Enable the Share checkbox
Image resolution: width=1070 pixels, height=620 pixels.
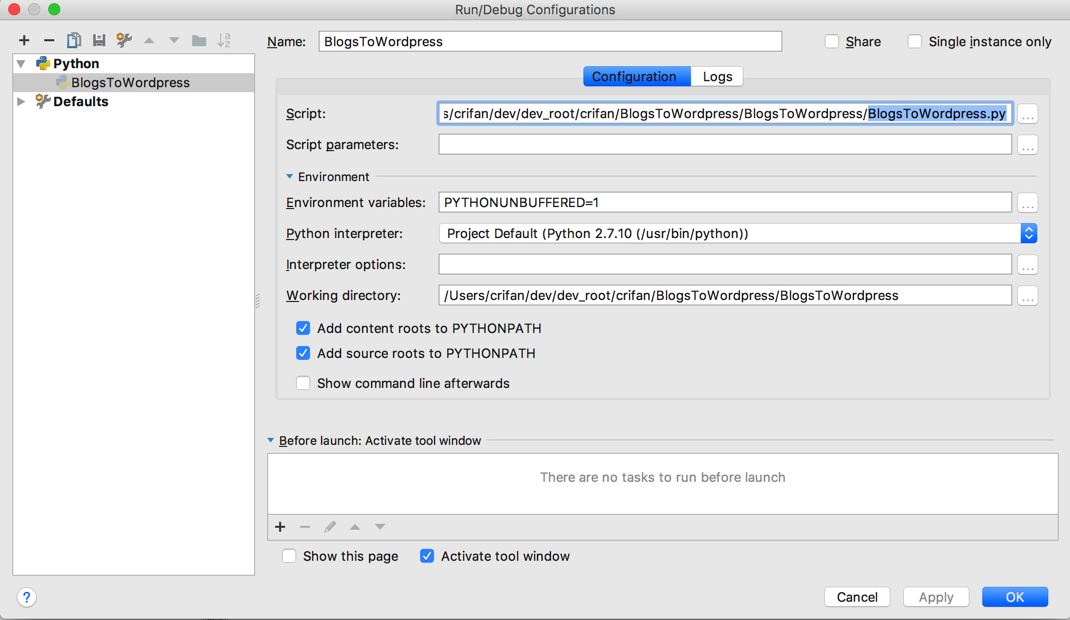pyautogui.click(x=832, y=41)
